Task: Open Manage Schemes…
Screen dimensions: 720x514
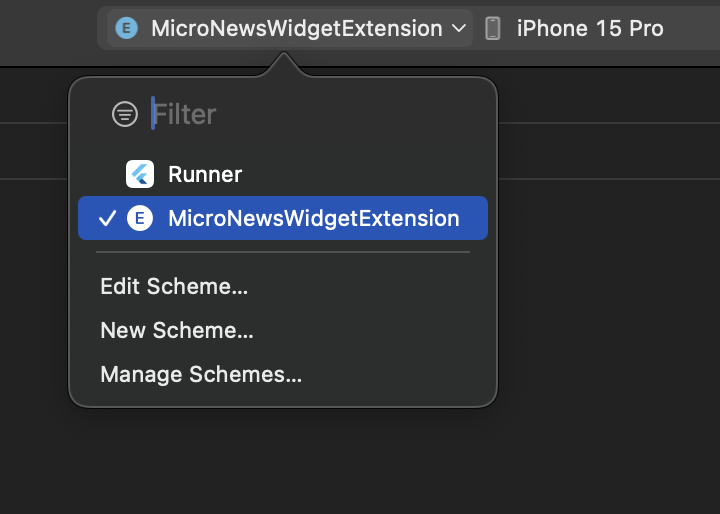Action: [201, 375]
